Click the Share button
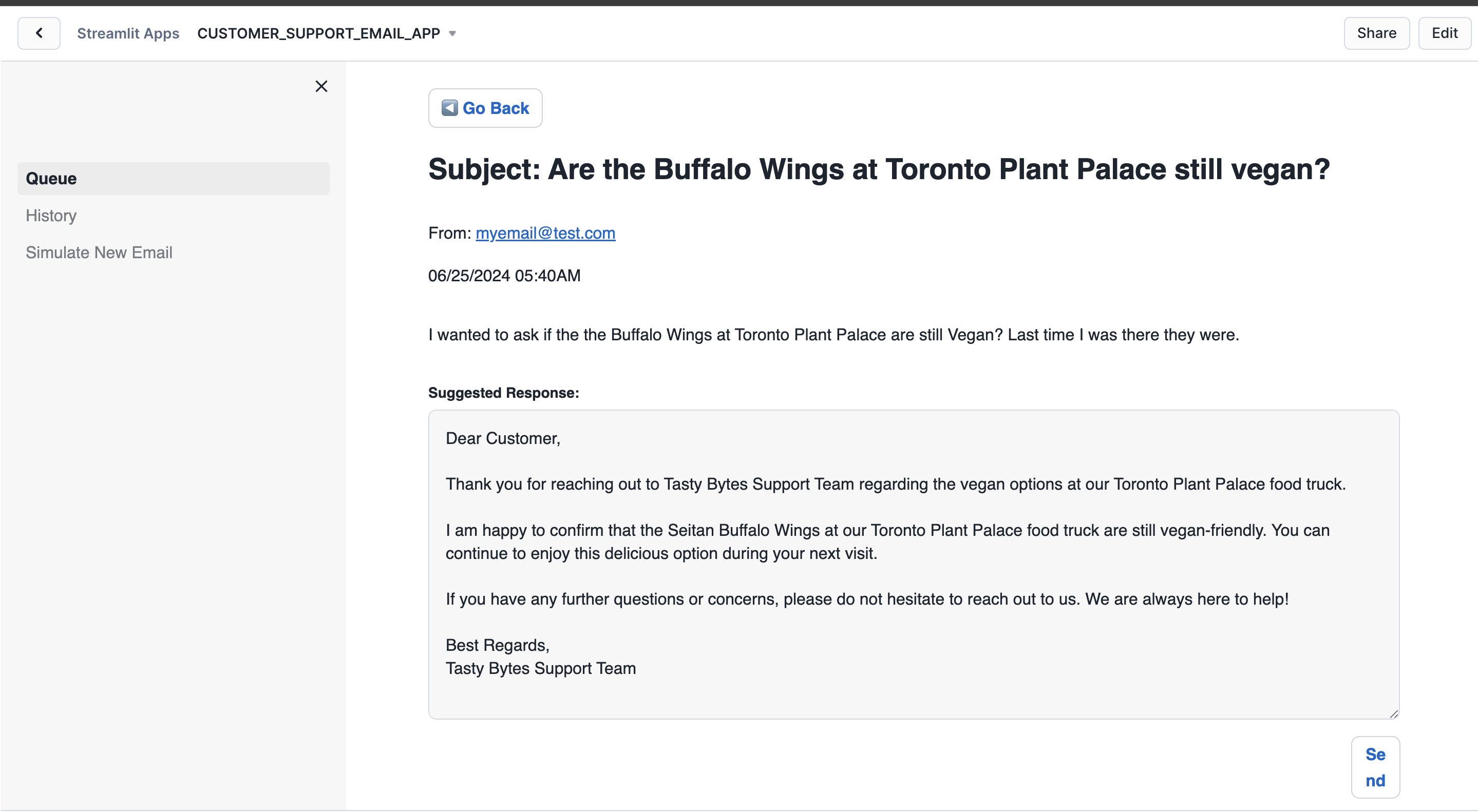The height and width of the screenshot is (812, 1478). 1376,33
